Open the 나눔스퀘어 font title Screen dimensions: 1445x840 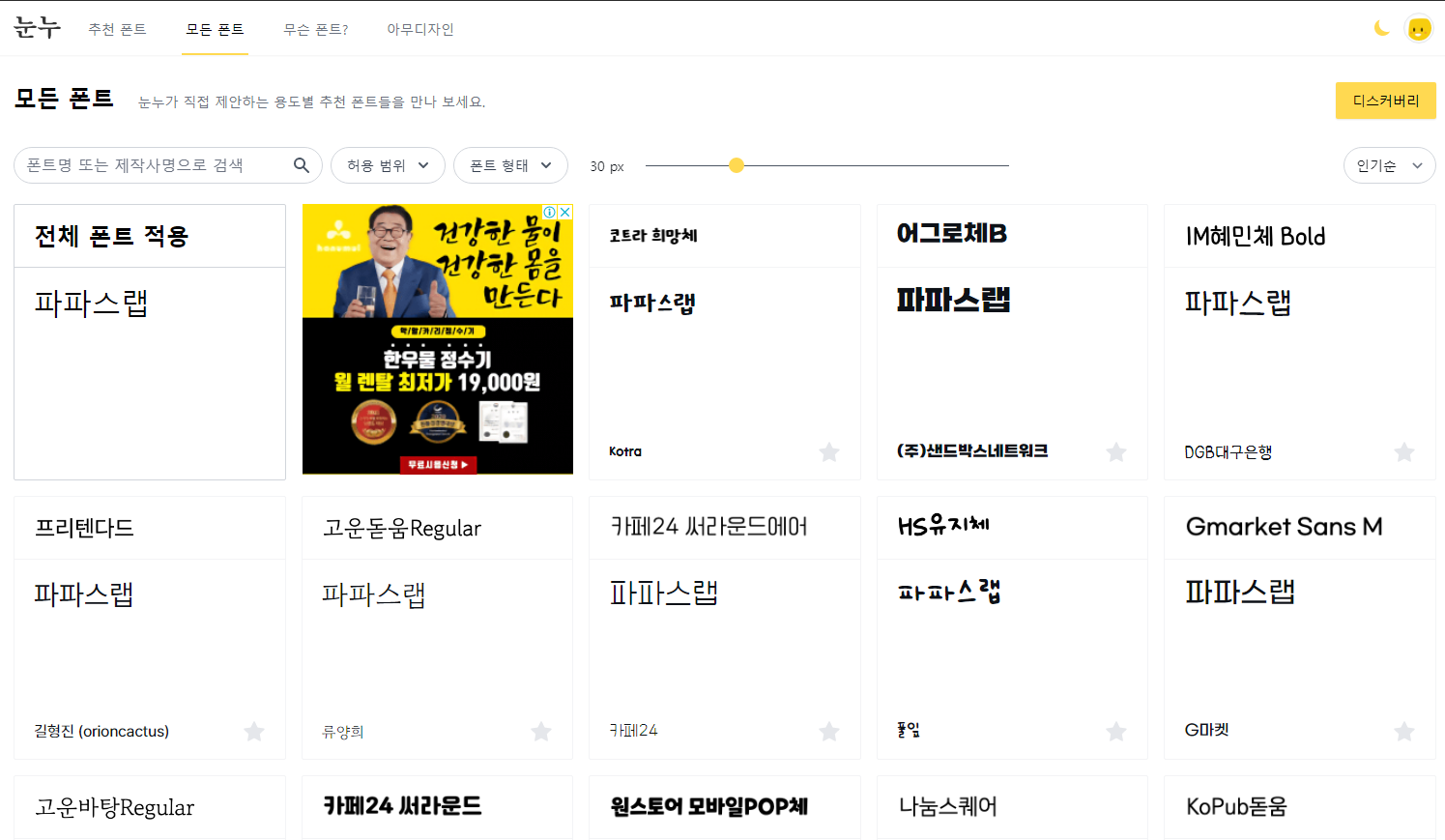tap(948, 806)
